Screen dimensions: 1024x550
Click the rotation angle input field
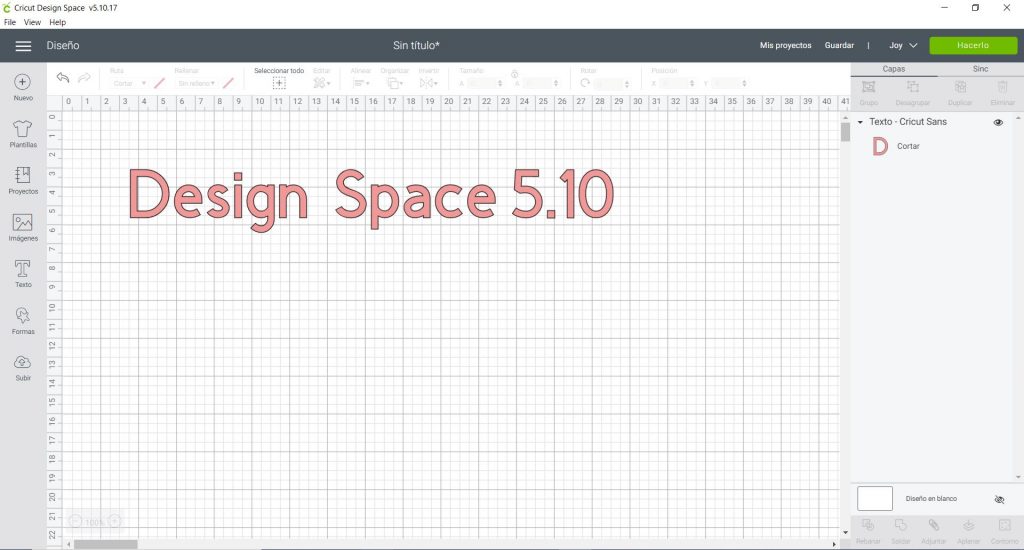click(612, 83)
